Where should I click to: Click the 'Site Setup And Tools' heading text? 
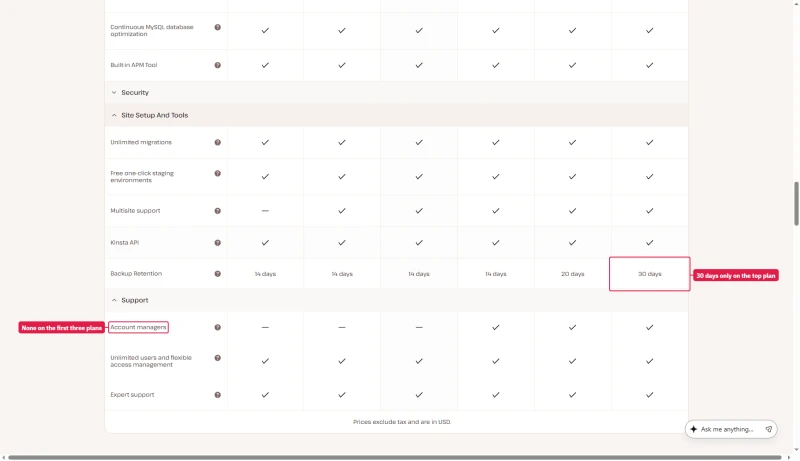click(155, 115)
